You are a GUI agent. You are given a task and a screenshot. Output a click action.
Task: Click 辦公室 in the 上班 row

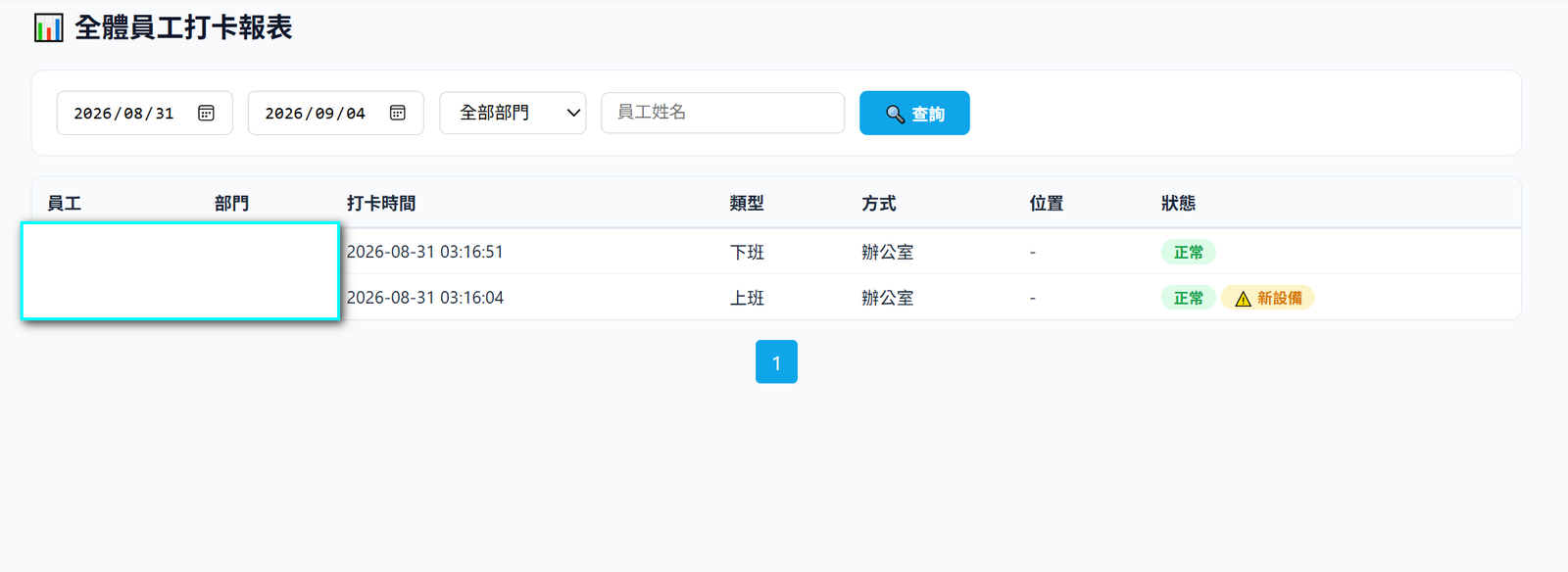[x=888, y=298]
